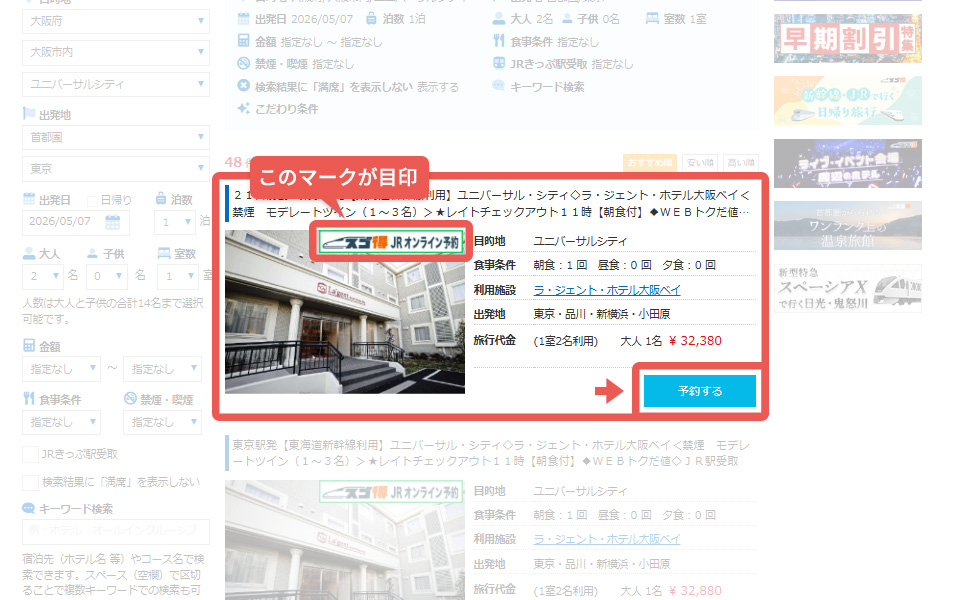Click the person icon beside 大人 sidebar label
The width and height of the screenshot is (958, 600).
coord(29,252)
